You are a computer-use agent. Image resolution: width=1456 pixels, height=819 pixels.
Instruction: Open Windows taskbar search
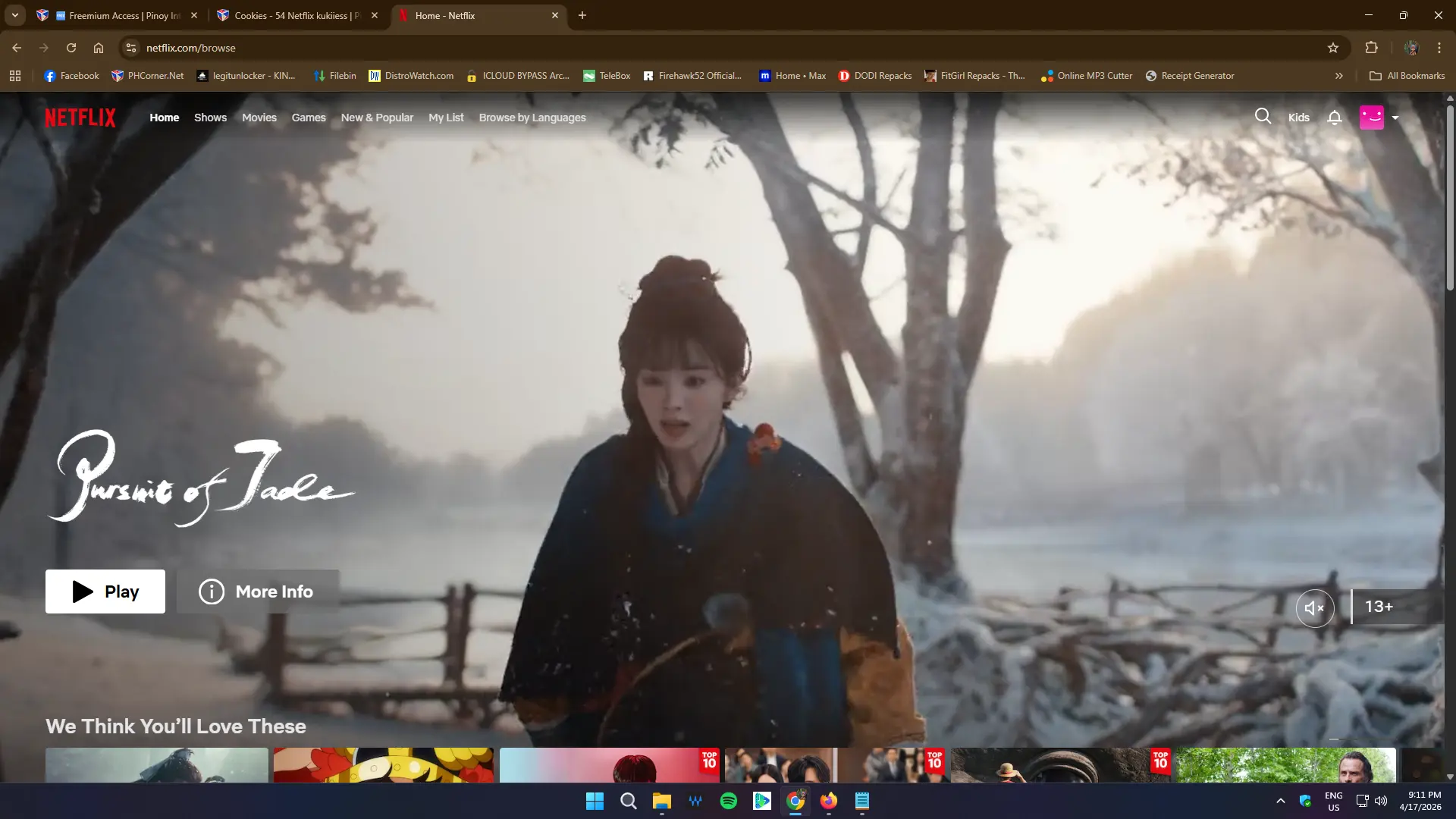[x=629, y=801]
